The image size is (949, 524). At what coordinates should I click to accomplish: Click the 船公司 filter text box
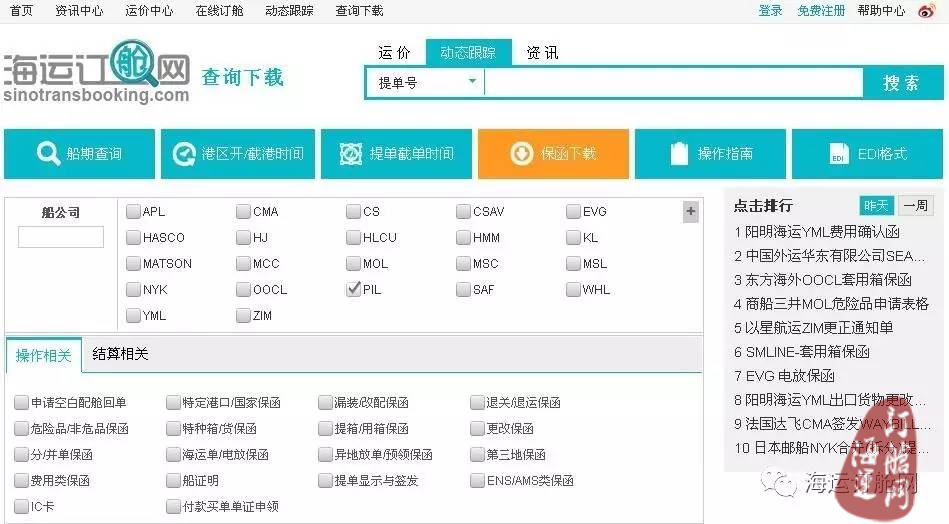(61, 237)
